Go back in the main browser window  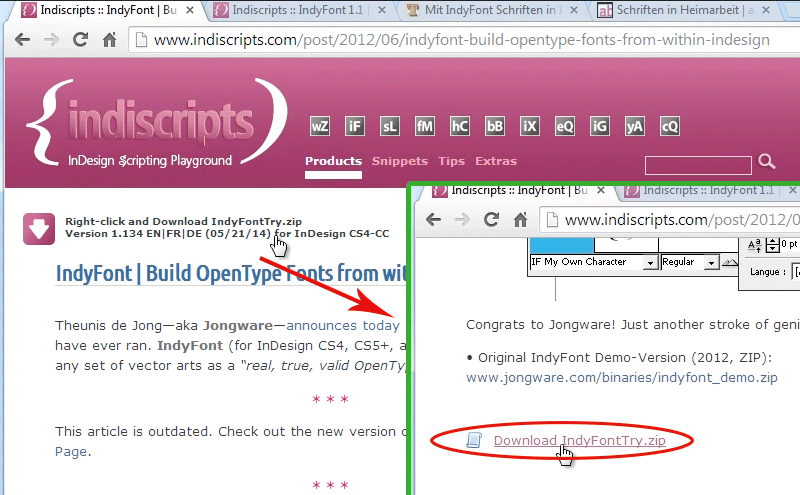click(22, 39)
